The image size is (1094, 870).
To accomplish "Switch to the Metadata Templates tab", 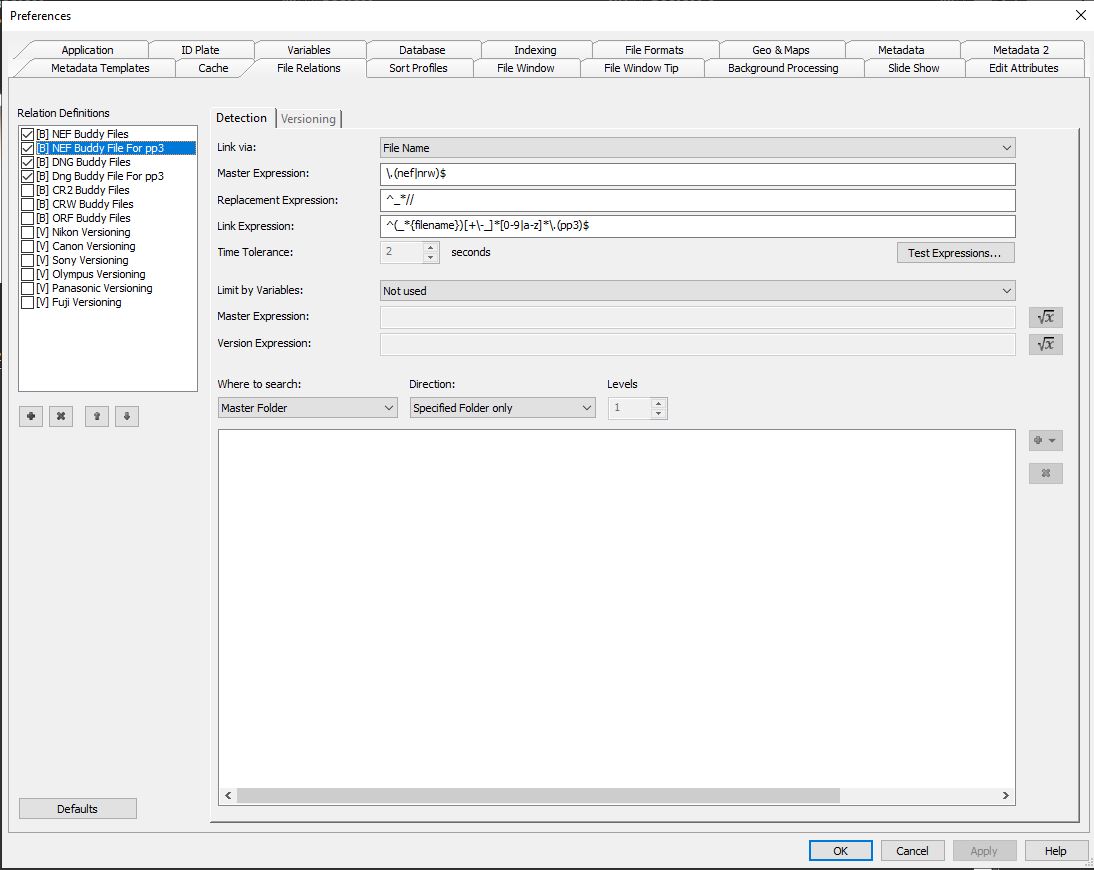I will point(100,68).
